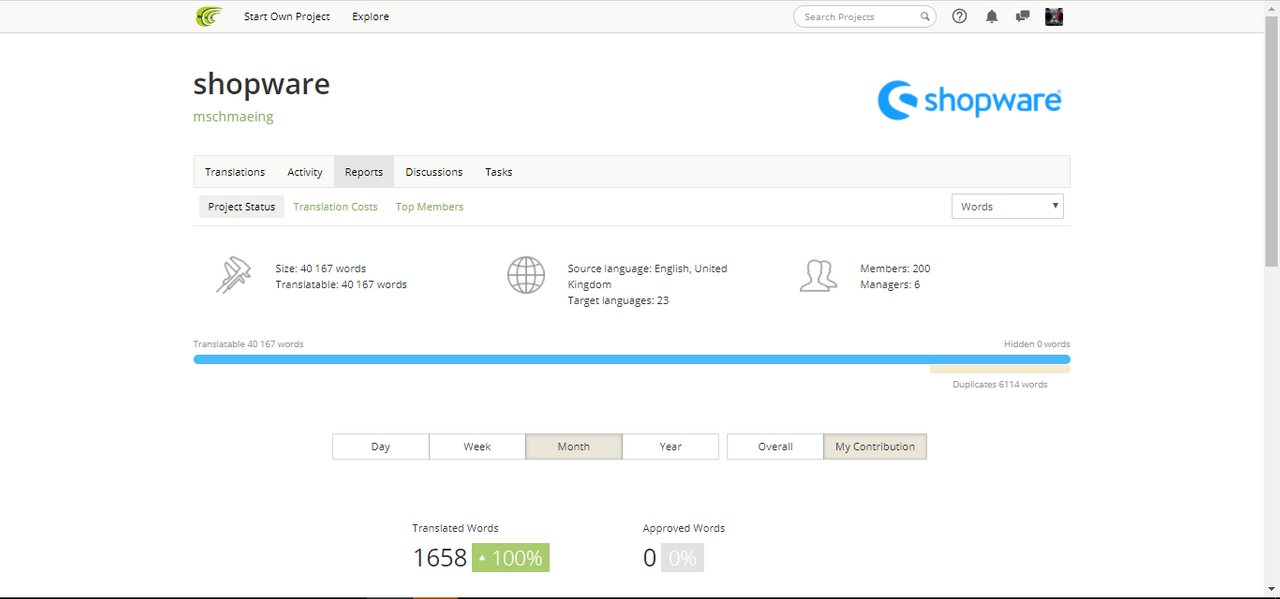Switch to the Overall view
The height and width of the screenshot is (599, 1280).
775,446
